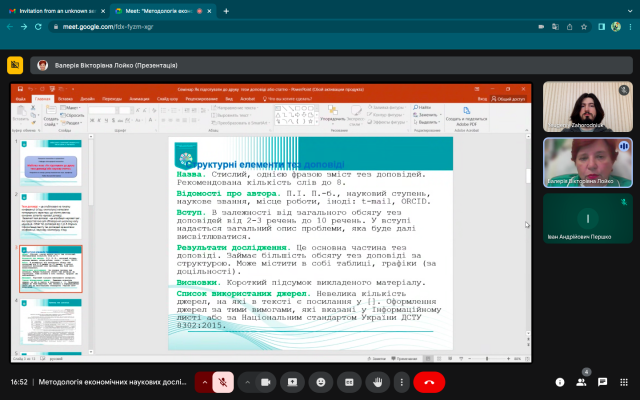Open a new browser tab

[x=226, y=11]
